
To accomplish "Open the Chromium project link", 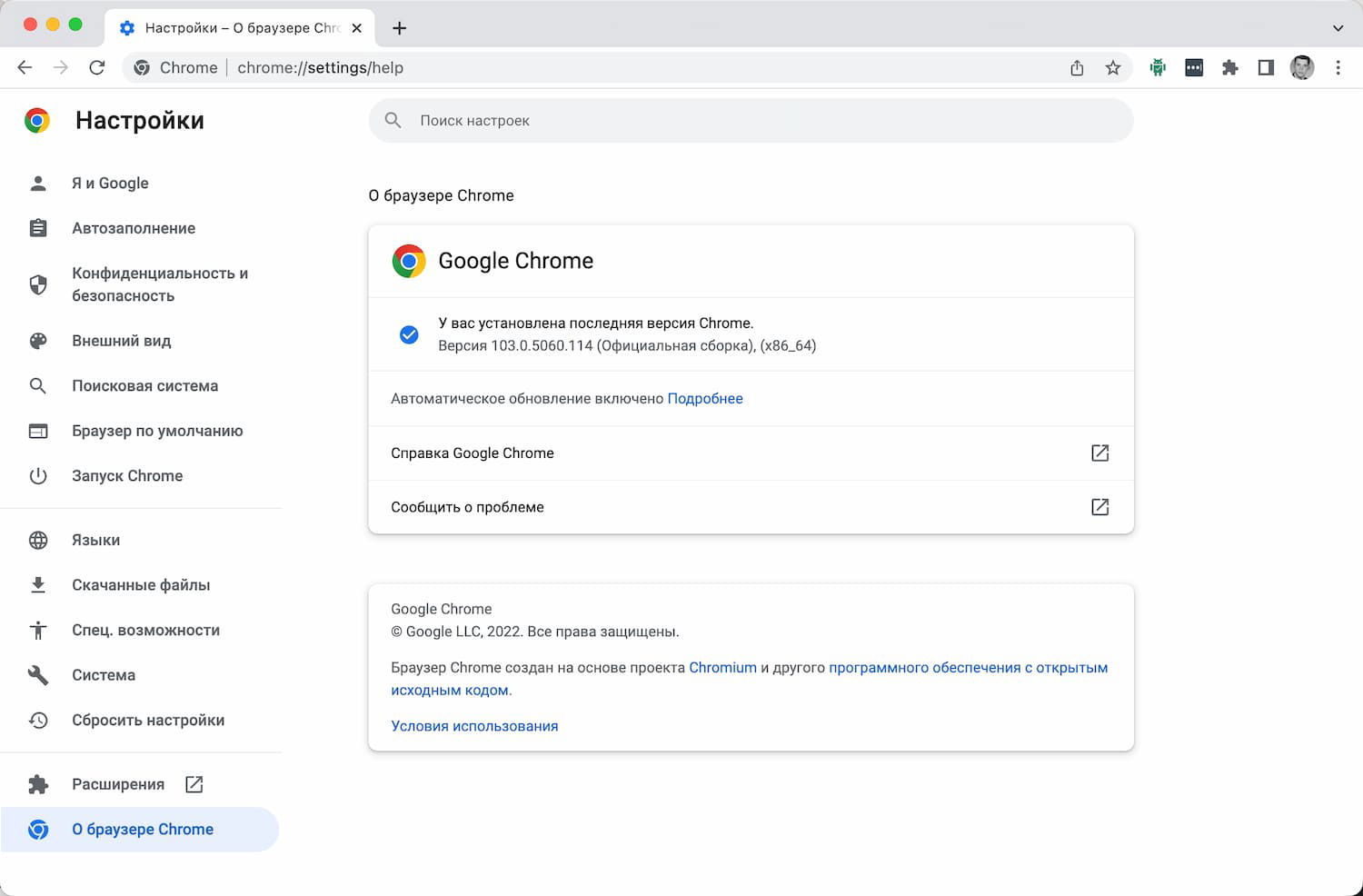I will (x=722, y=668).
